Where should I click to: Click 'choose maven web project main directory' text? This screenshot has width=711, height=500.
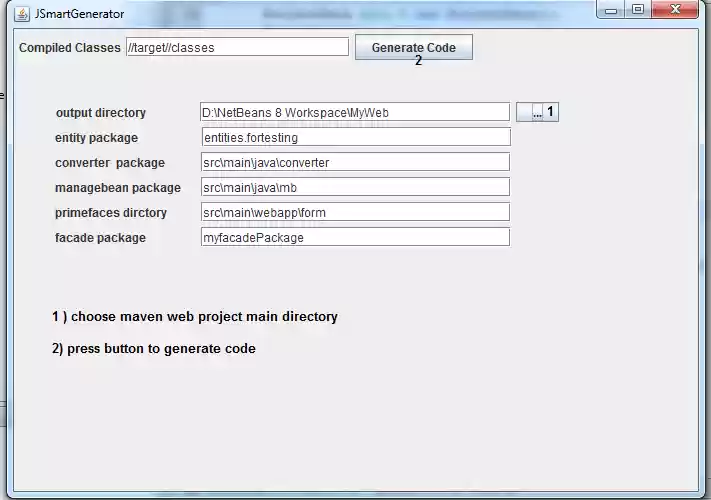[x=204, y=316]
